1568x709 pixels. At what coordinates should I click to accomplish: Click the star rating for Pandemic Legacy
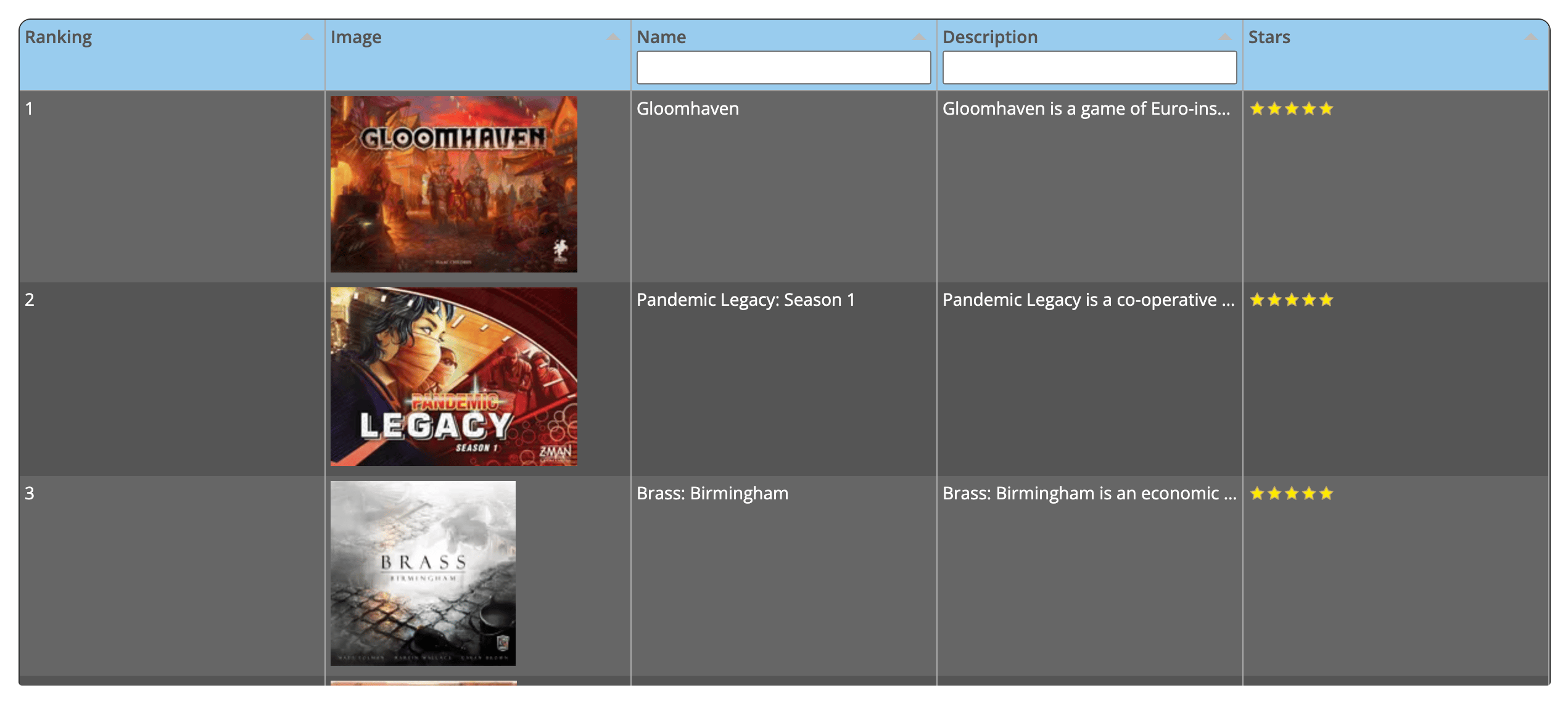click(1292, 300)
